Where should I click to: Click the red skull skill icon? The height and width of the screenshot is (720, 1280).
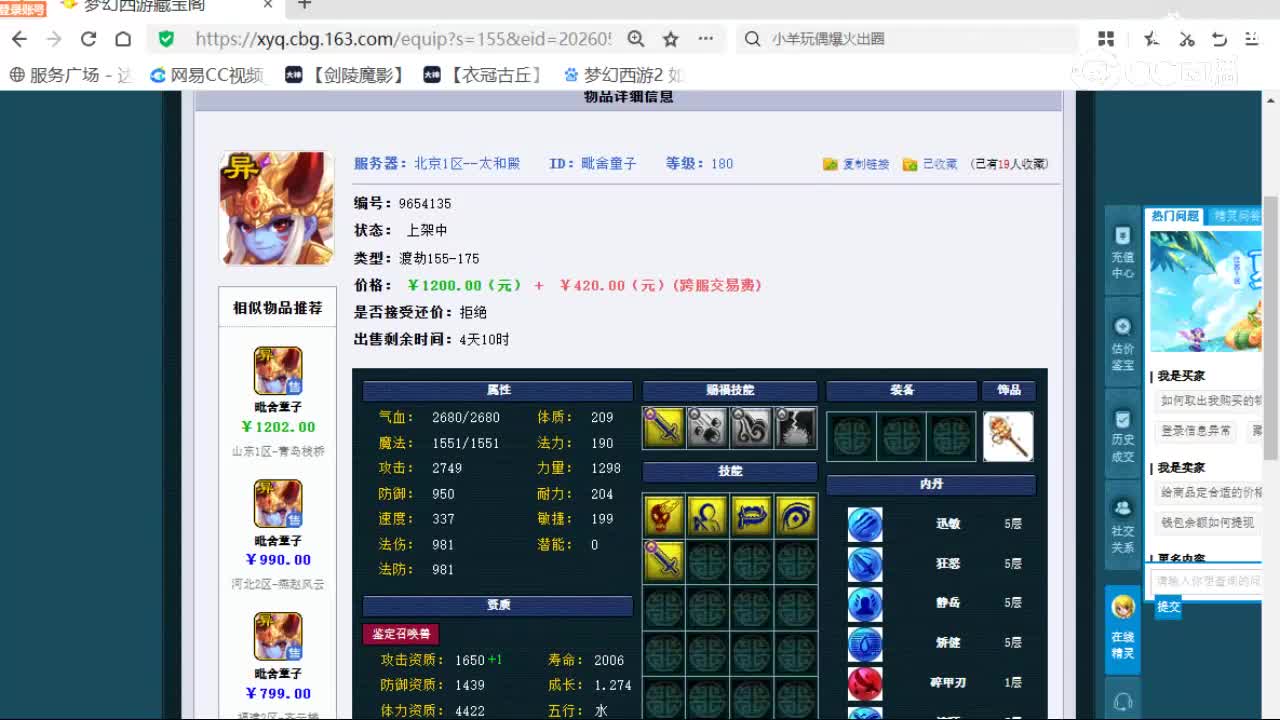pyautogui.click(x=664, y=516)
